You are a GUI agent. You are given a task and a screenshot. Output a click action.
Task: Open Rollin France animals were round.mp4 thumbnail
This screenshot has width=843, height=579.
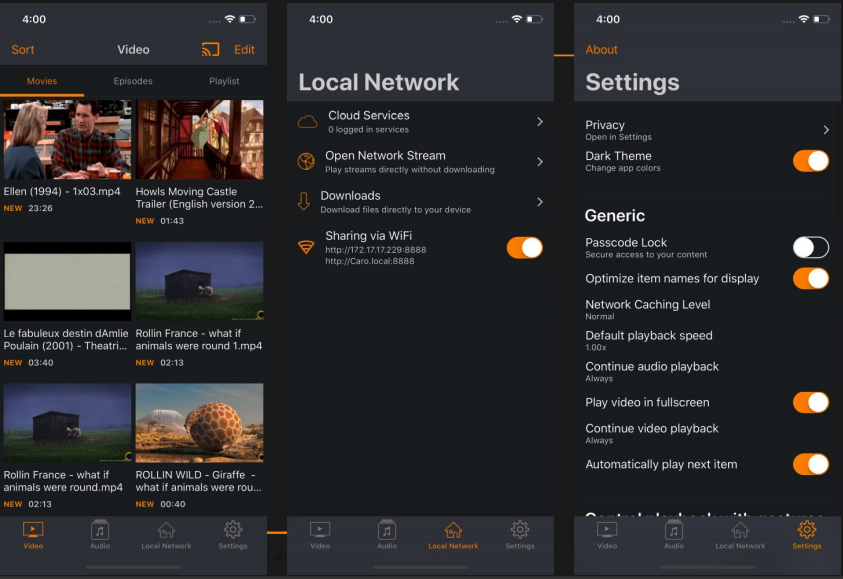click(x=67, y=423)
